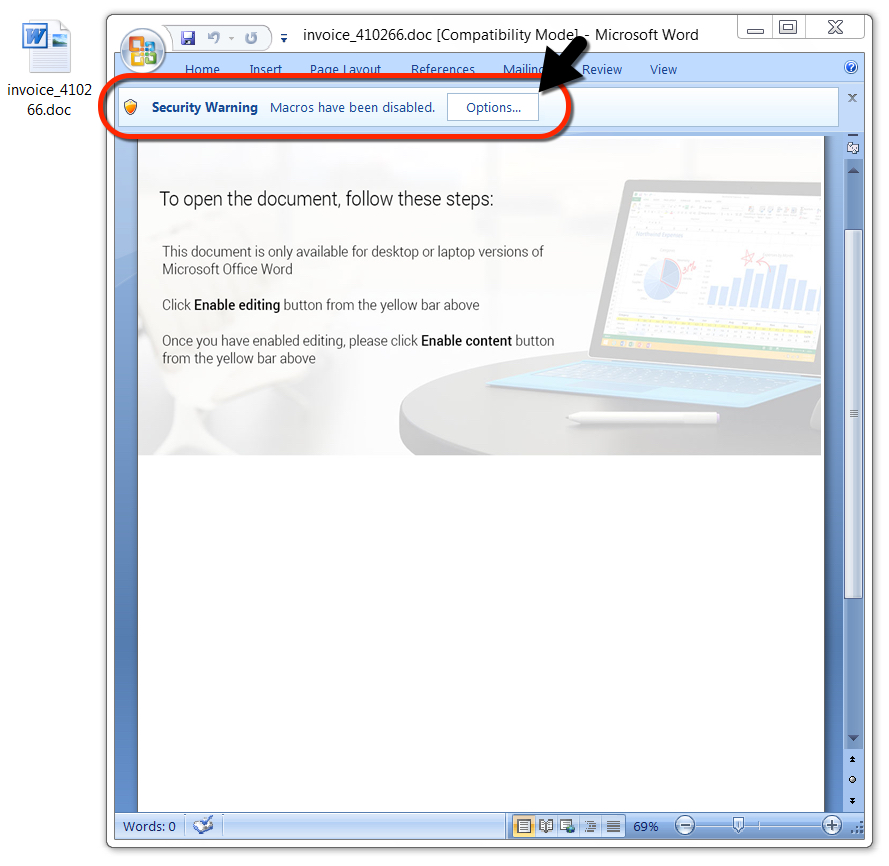Open Microsoft Word Help

850,67
